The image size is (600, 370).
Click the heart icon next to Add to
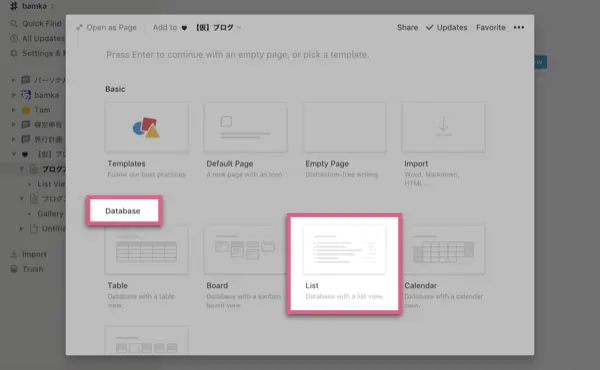click(x=184, y=28)
